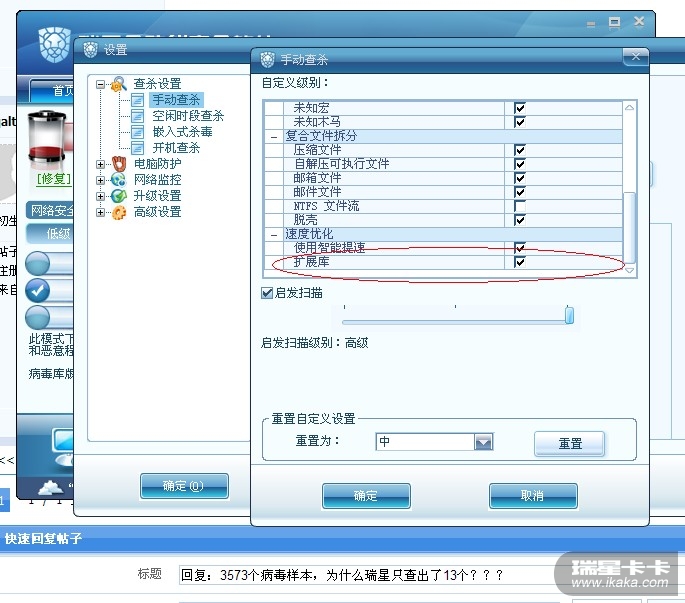
Task: Expand the 网络监控 tree node
Action: [x=100, y=180]
